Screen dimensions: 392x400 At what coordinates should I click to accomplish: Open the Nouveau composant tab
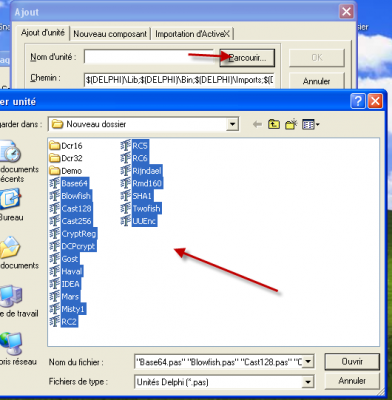(110, 34)
